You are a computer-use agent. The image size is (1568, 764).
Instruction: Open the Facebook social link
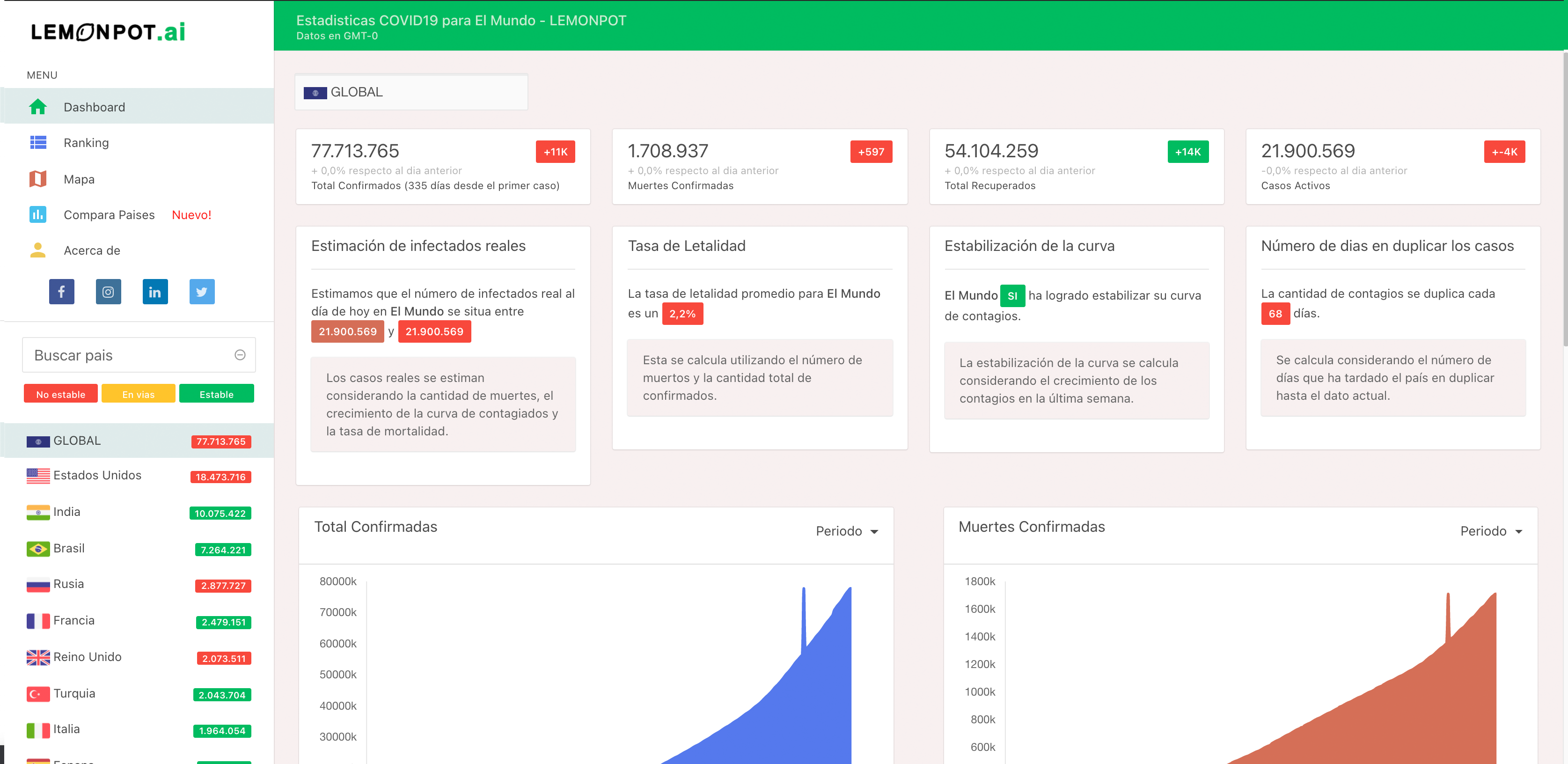pos(61,292)
